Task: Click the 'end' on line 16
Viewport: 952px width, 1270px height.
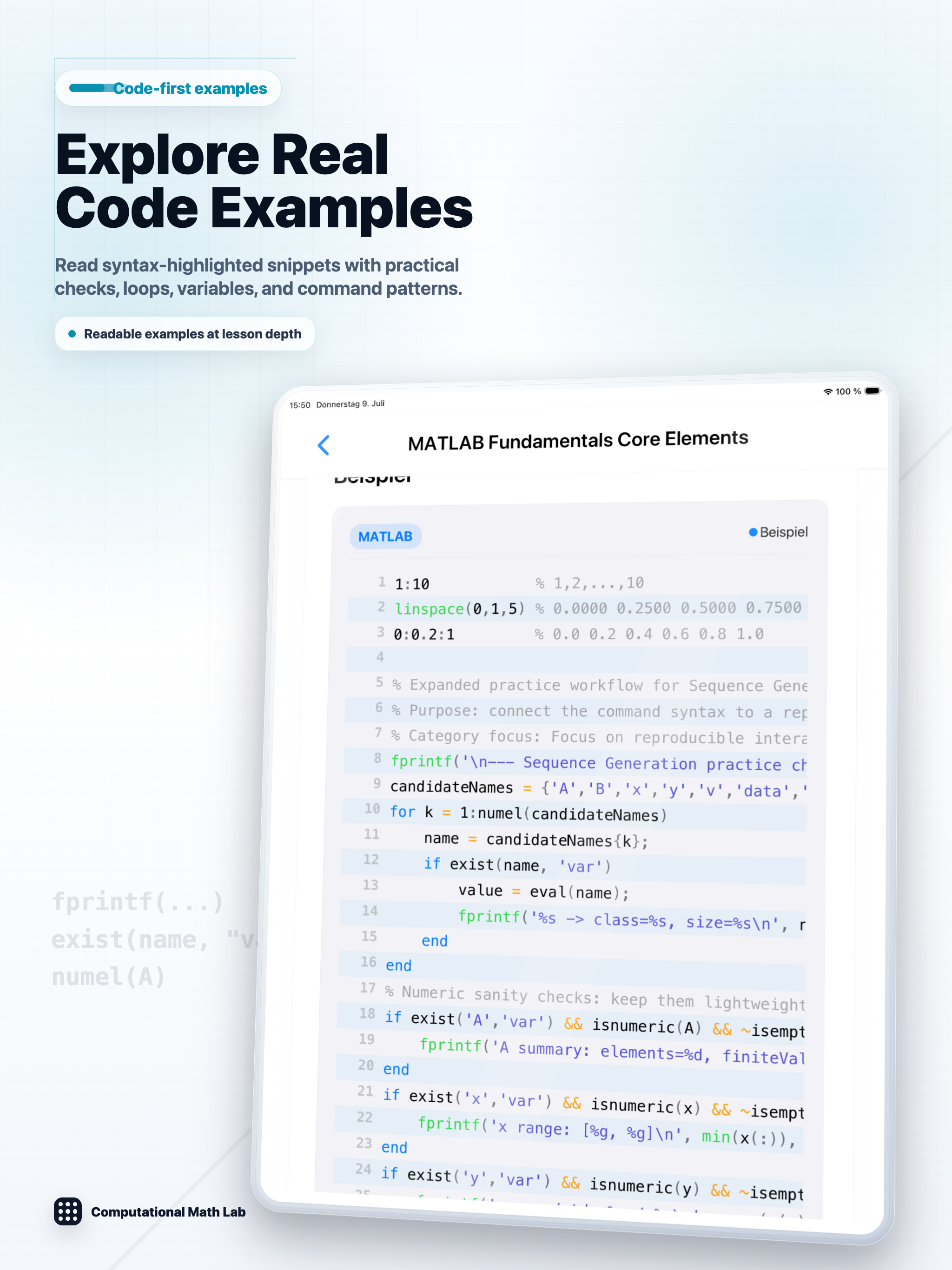Action: [x=398, y=966]
